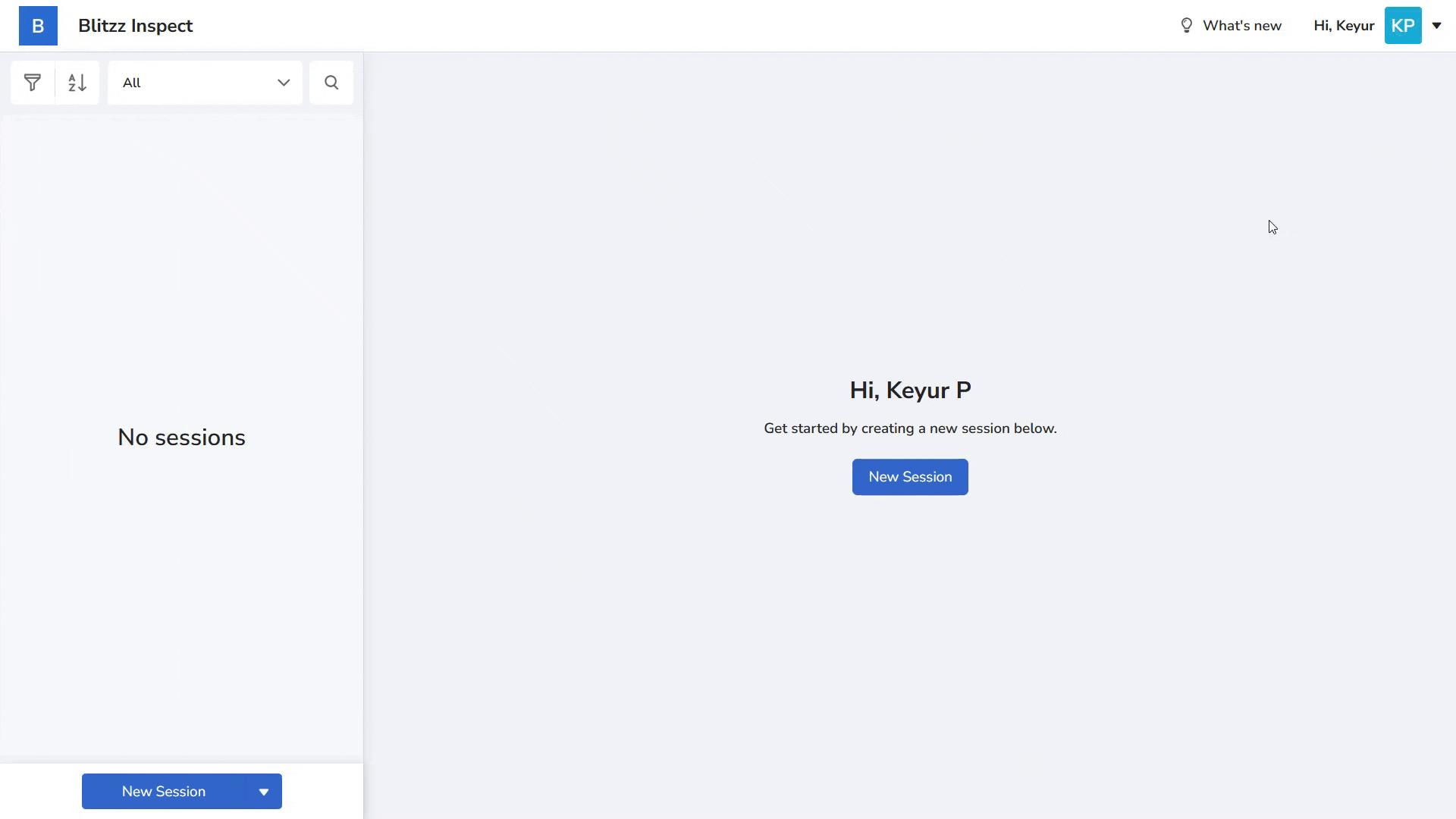Viewport: 1456px width, 819px height.
Task: Click the chevron in the All dropdown
Action: (x=284, y=83)
